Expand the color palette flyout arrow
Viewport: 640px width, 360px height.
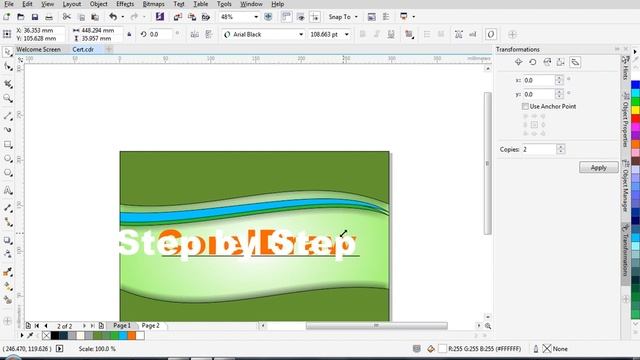click(x=635, y=51)
